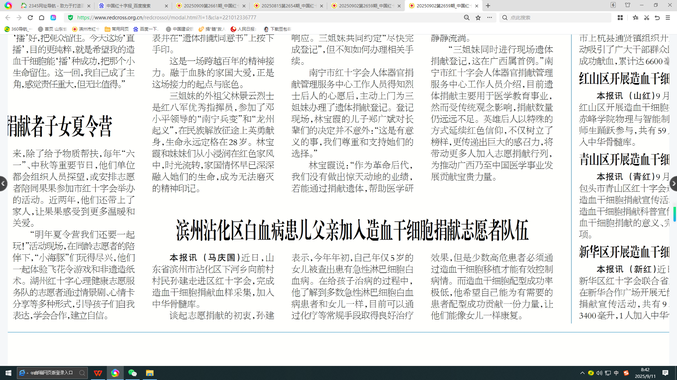The width and height of the screenshot is (677, 380).
Task: Open the 下载图包 bookmark
Action: pyautogui.click(x=277, y=29)
